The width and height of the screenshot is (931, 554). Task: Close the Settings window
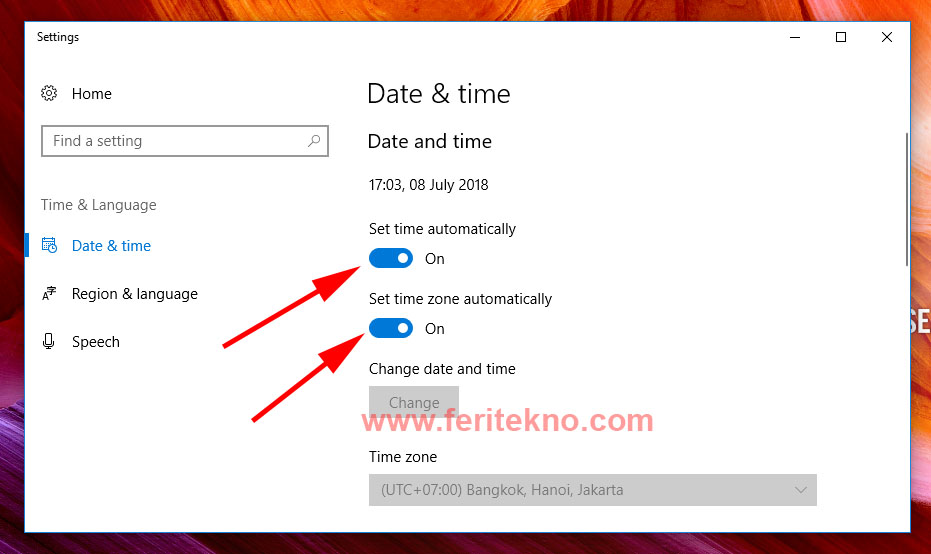[x=886, y=37]
